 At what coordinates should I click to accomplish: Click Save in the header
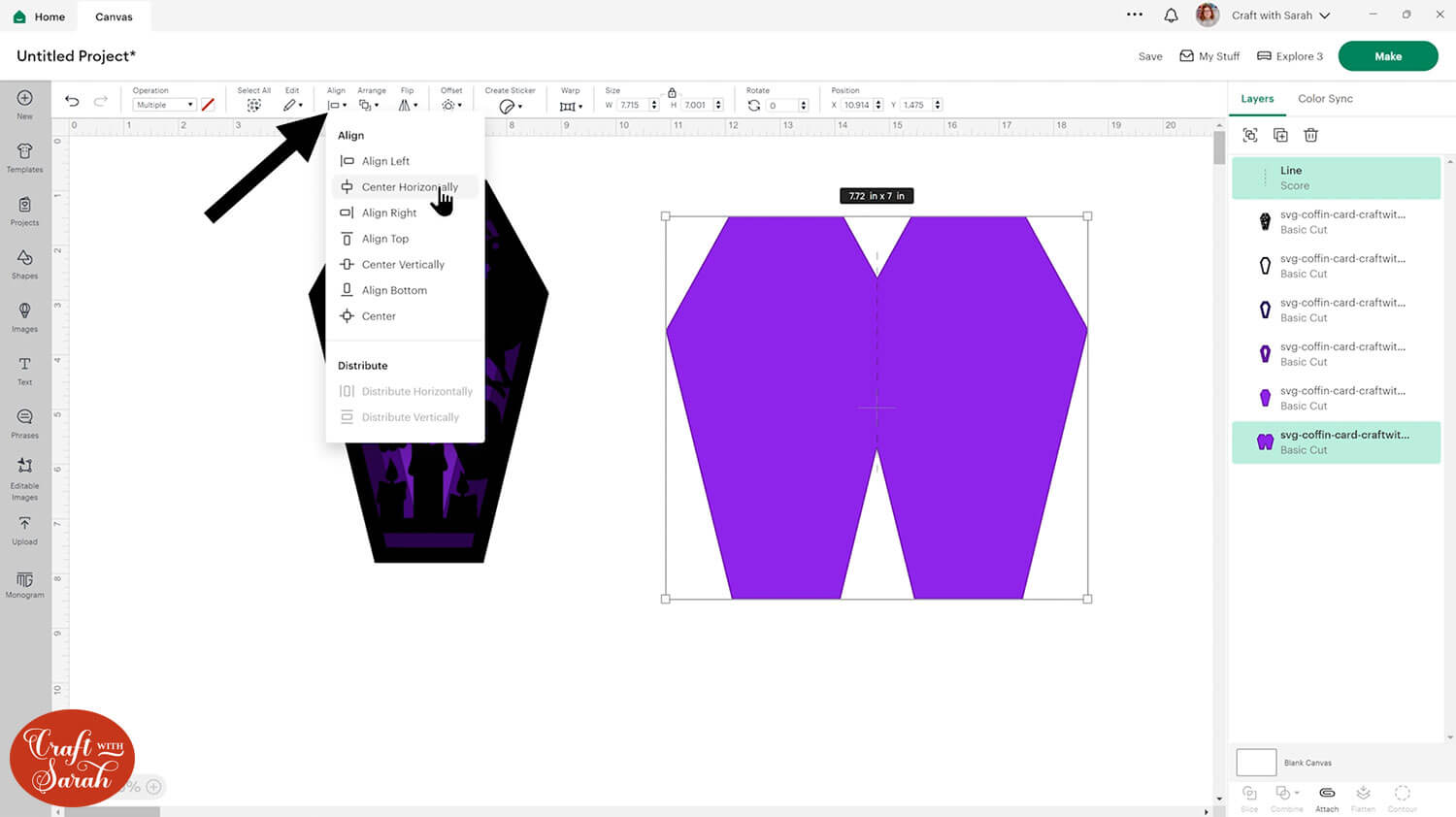point(1150,56)
